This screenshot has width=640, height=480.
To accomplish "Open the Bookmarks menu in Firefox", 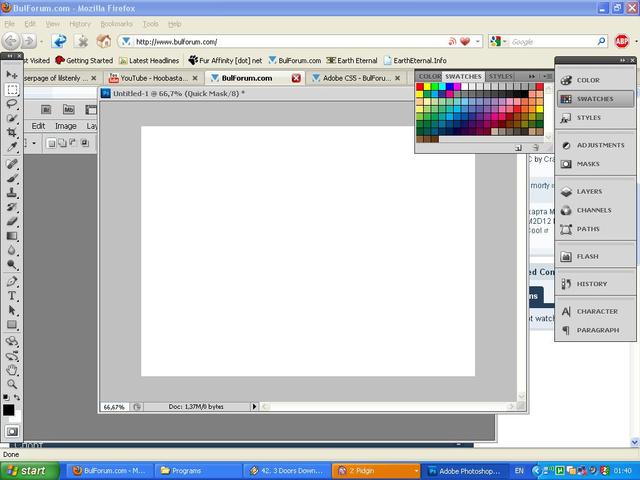I will (x=115, y=23).
